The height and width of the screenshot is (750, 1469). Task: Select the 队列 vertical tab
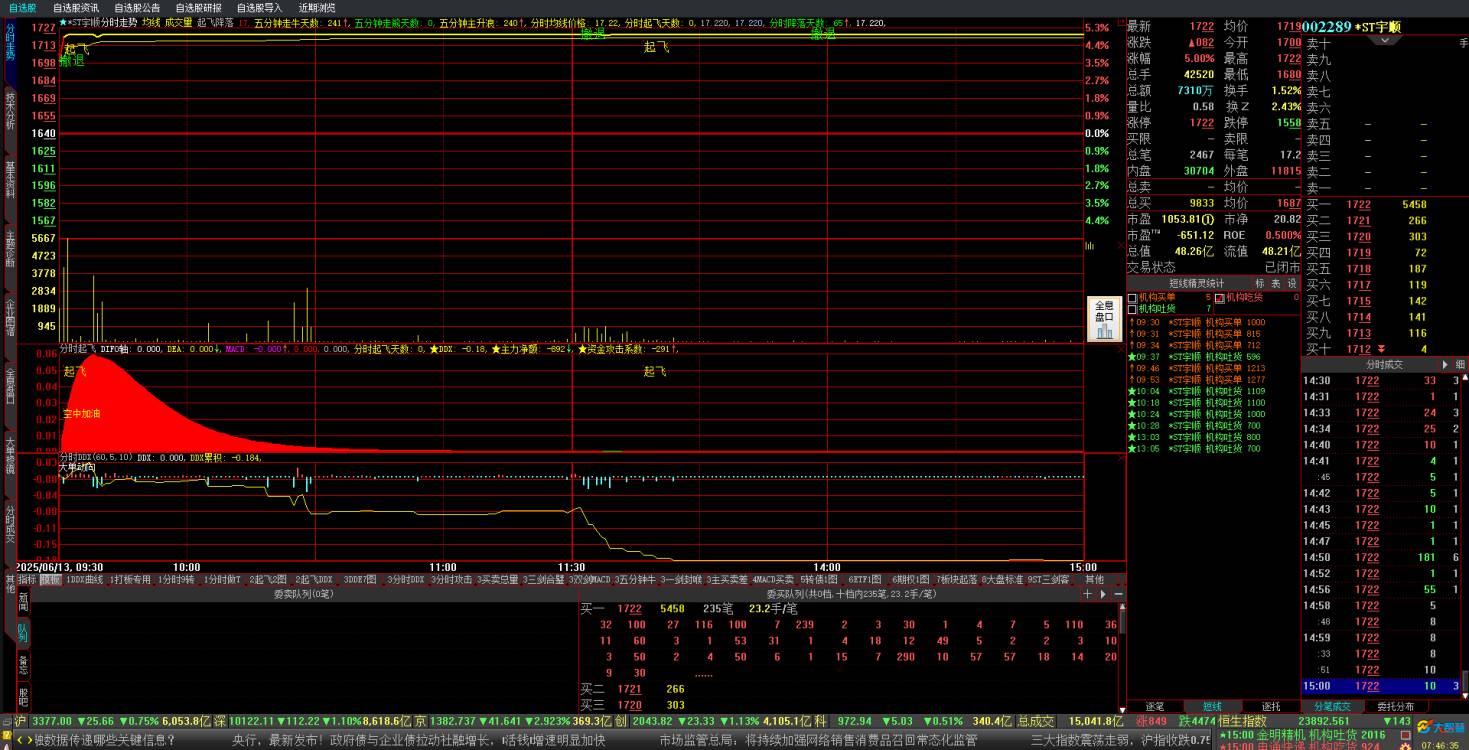pos(24,633)
